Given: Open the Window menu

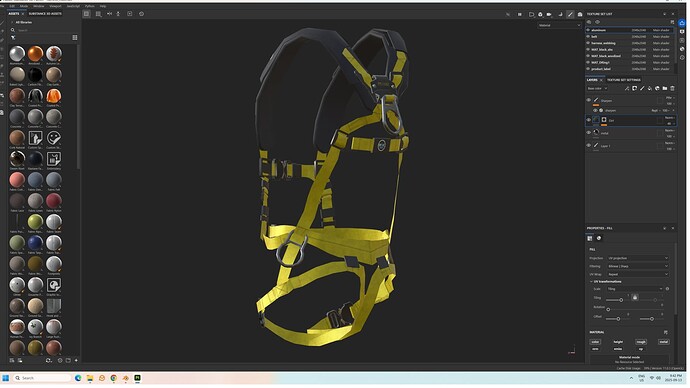Looking at the screenshot, I should point(39,6).
